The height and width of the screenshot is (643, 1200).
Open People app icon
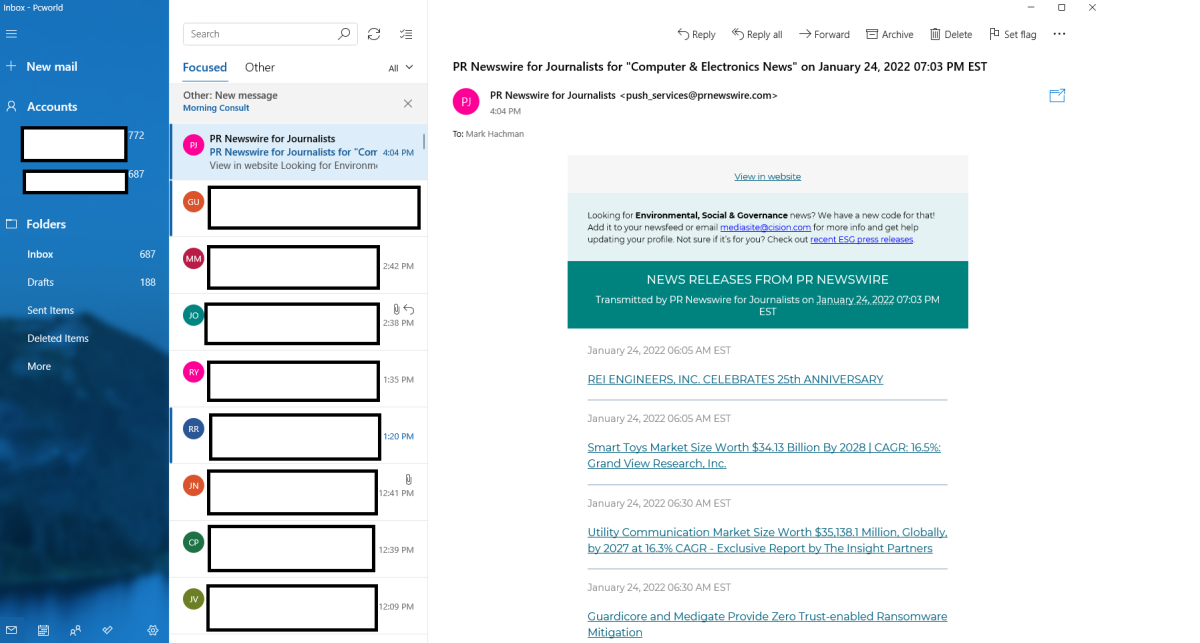[75, 630]
